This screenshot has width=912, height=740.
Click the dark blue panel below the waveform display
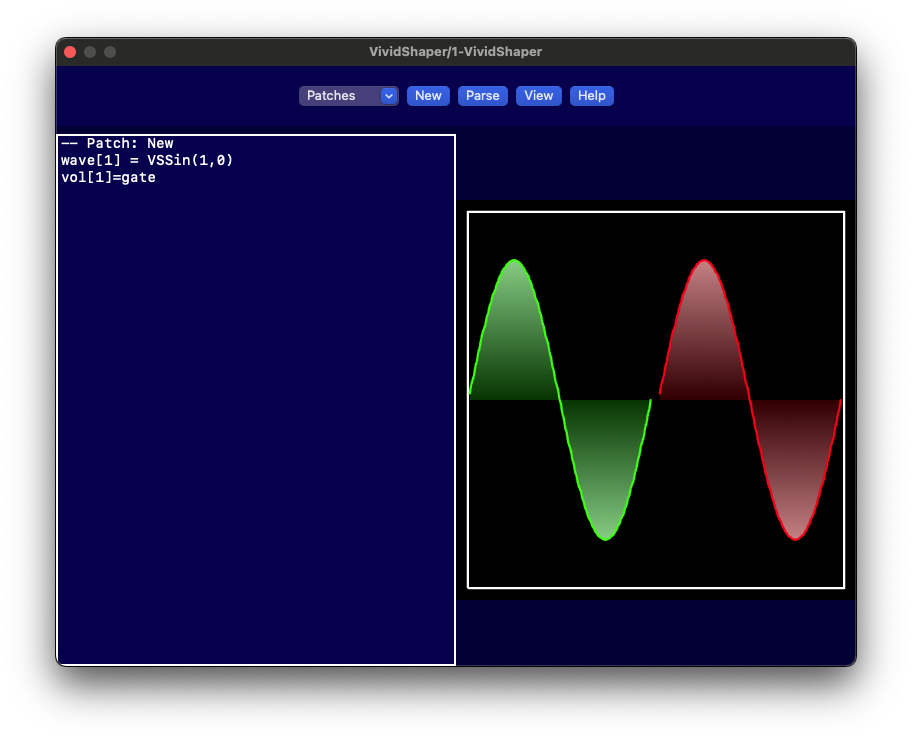[x=655, y=630]
